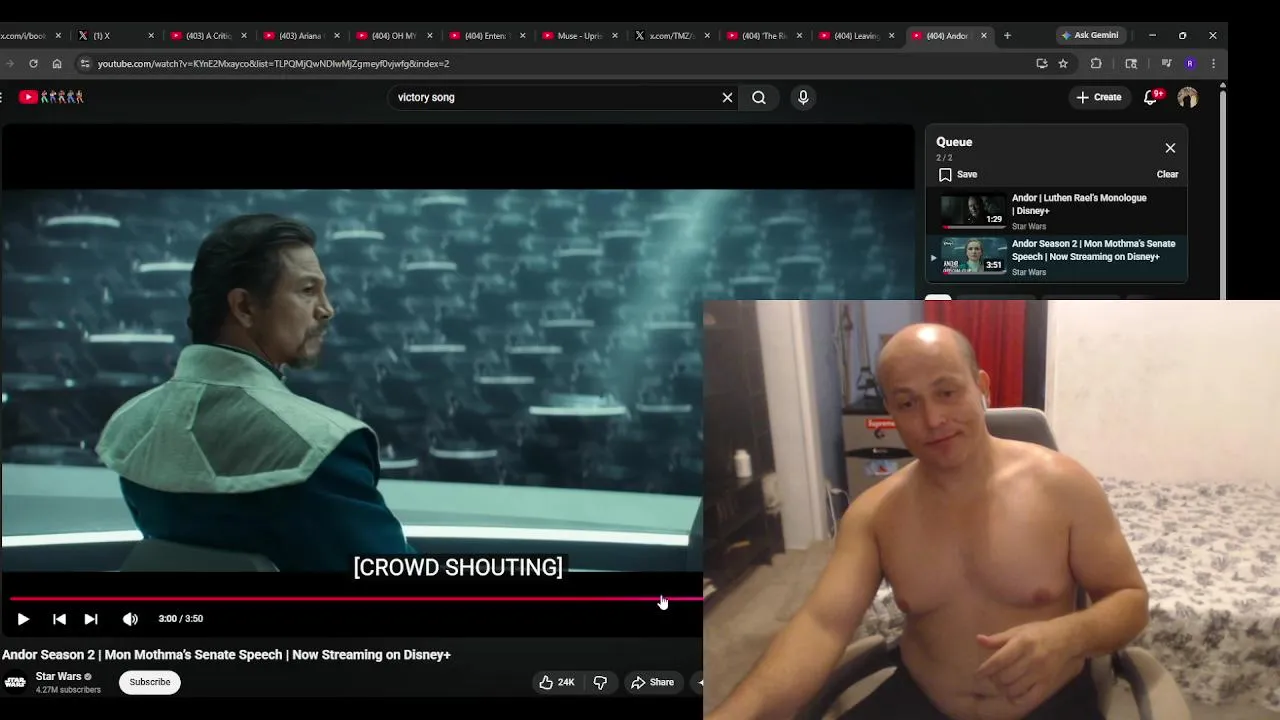Select the Mon Mothma Senate Speech queue thumbnail
Image resolution: width=1280 pixels, height=720 pixels.
(x=973, y=256)
